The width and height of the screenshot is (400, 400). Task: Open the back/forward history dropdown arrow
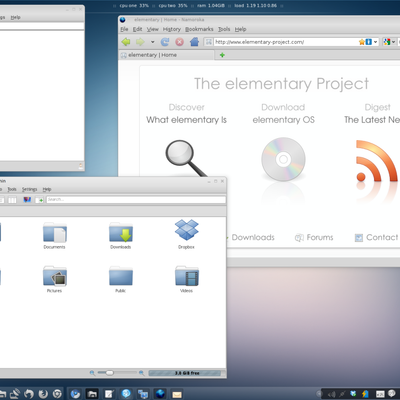[x=152, y=42]
